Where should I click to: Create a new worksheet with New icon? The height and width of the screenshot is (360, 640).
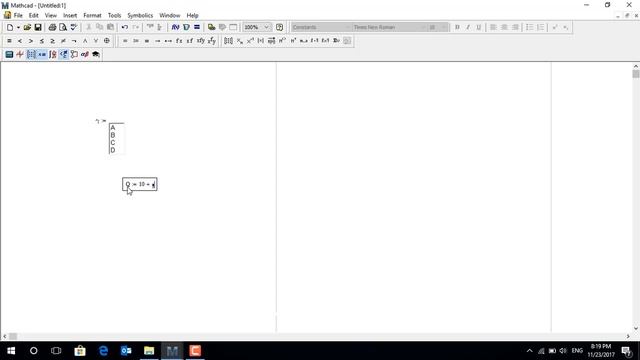click(x=10, y=27)
